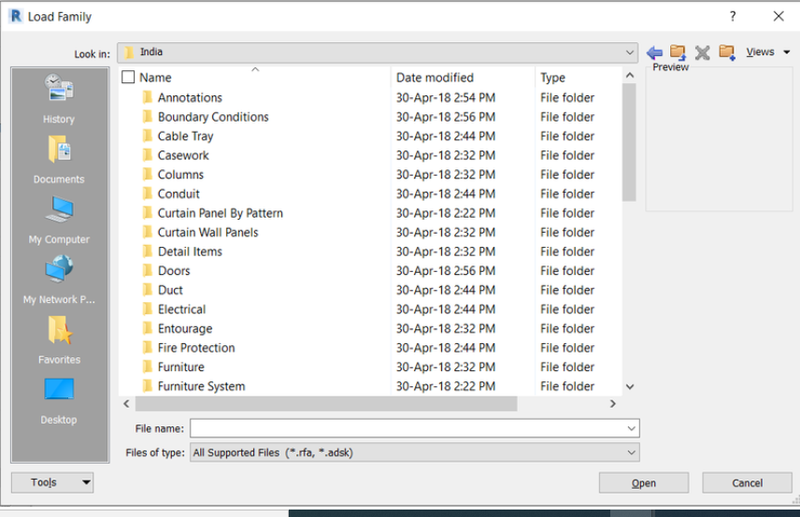The image size is (800, 517).
Task: Expand the Look in folder dropdown
Action: click(x=630, y=52)
